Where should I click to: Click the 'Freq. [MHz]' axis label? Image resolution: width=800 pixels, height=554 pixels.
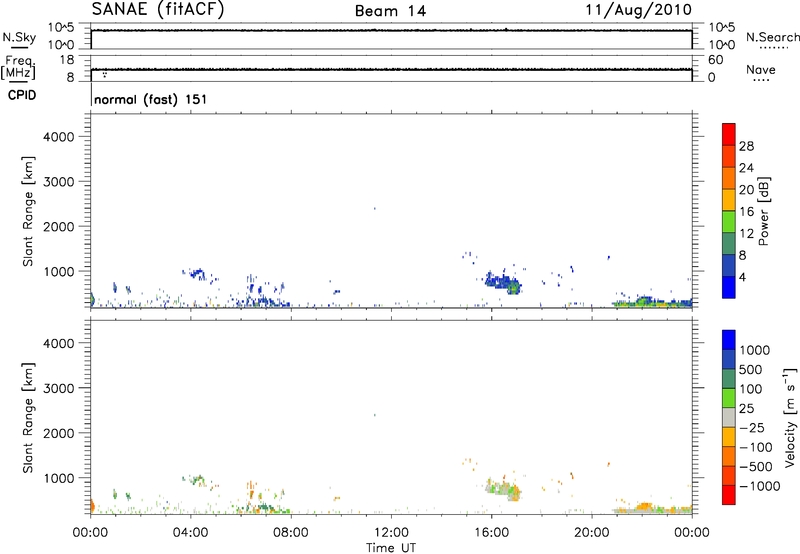click(19, 68)
